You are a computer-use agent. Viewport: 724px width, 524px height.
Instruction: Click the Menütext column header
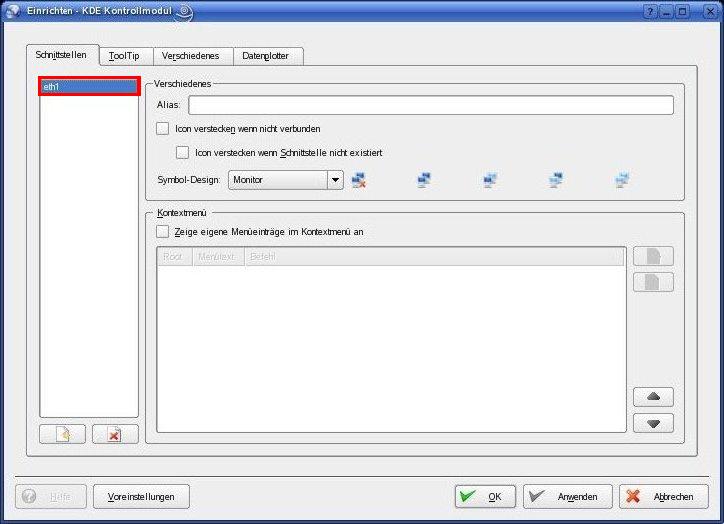coord(218,256)
